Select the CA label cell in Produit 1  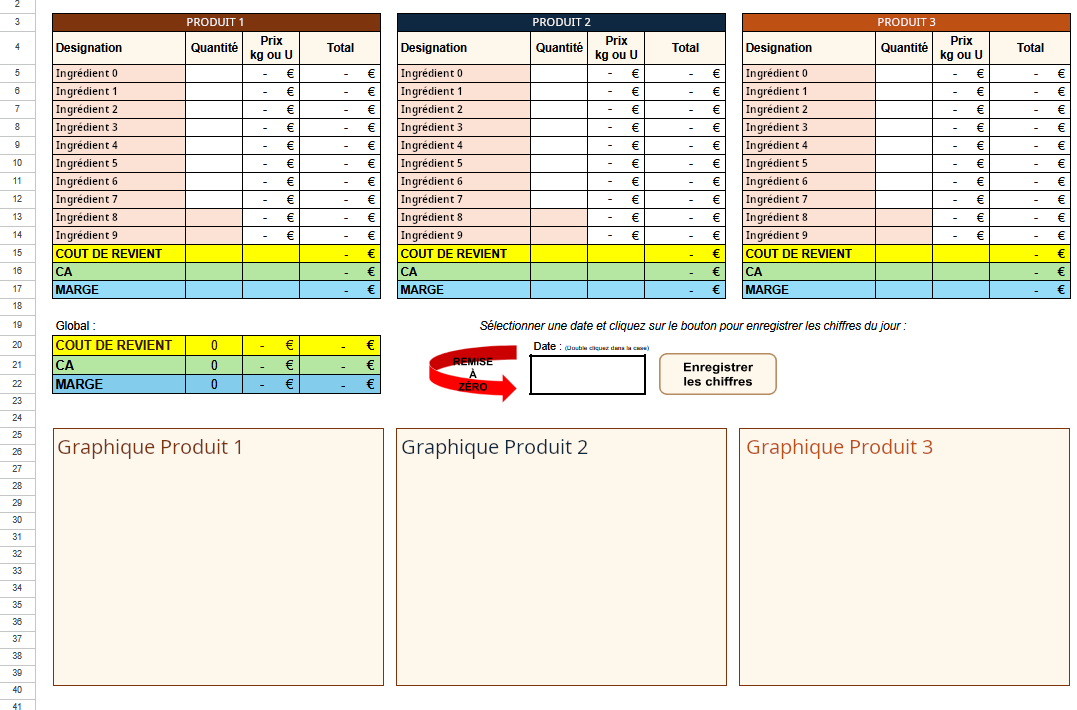pyautogui.click(x=118, y=272)
